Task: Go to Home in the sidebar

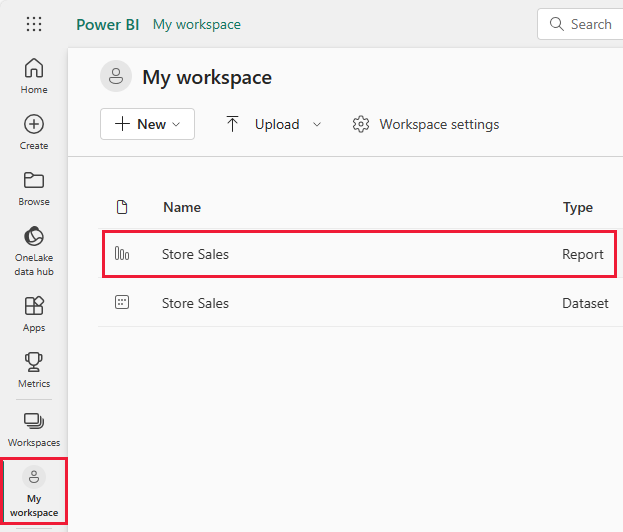Action: 34,75
